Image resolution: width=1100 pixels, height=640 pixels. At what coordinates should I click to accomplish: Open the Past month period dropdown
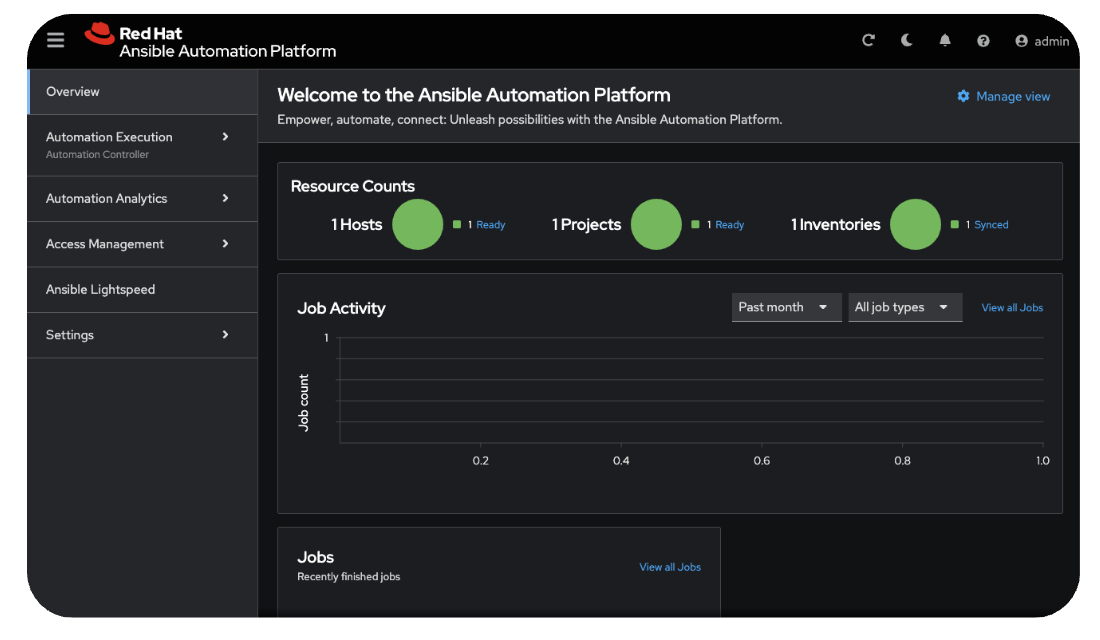[786, 307]
